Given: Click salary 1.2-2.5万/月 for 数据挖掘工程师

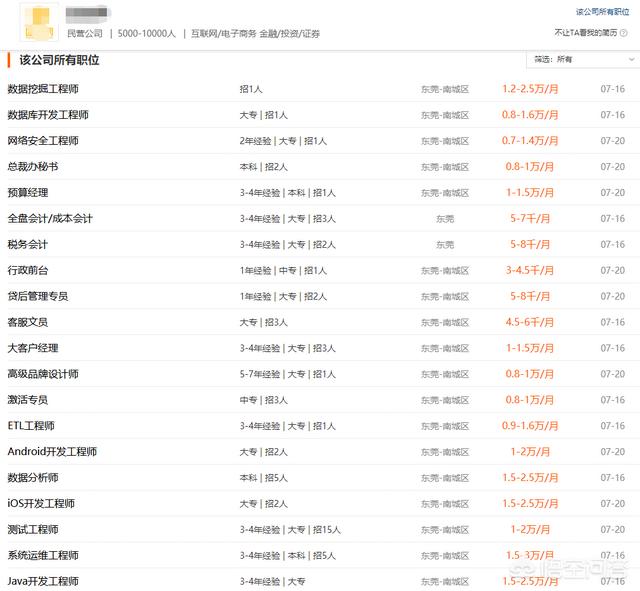Looking at the screenshot, I should (530, 89).
